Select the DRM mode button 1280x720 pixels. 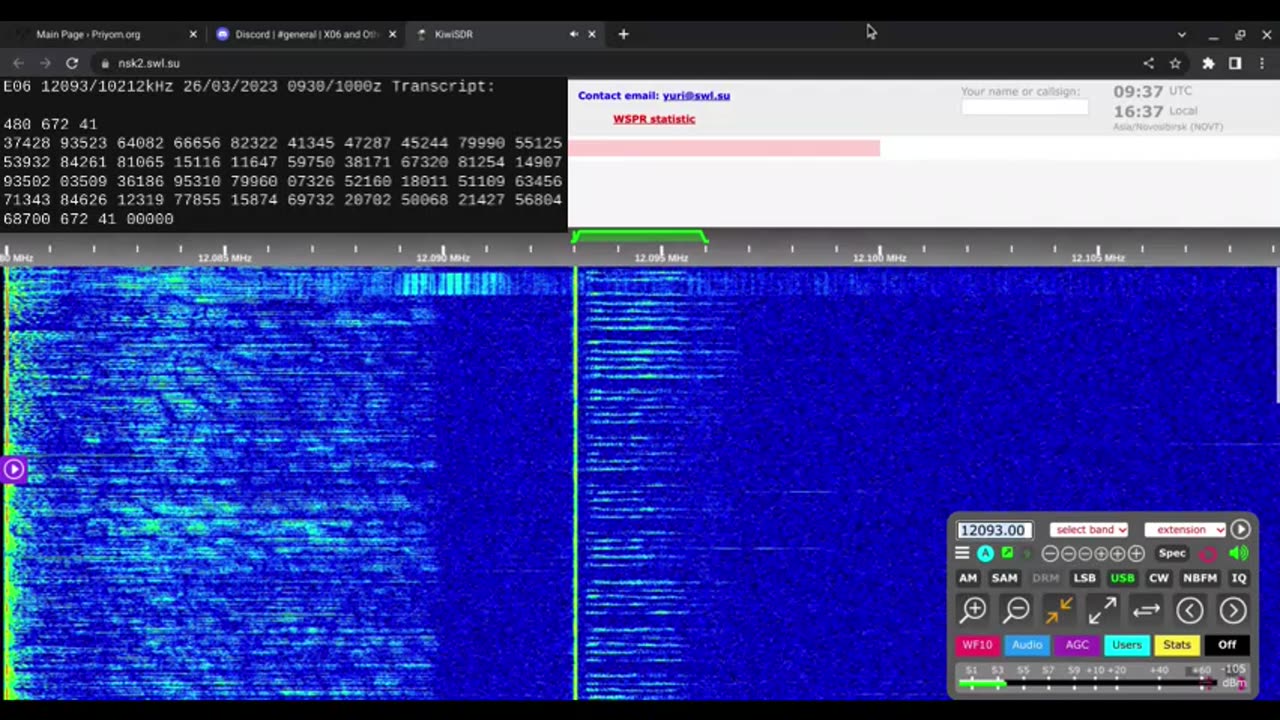[x=1045, y=578]
